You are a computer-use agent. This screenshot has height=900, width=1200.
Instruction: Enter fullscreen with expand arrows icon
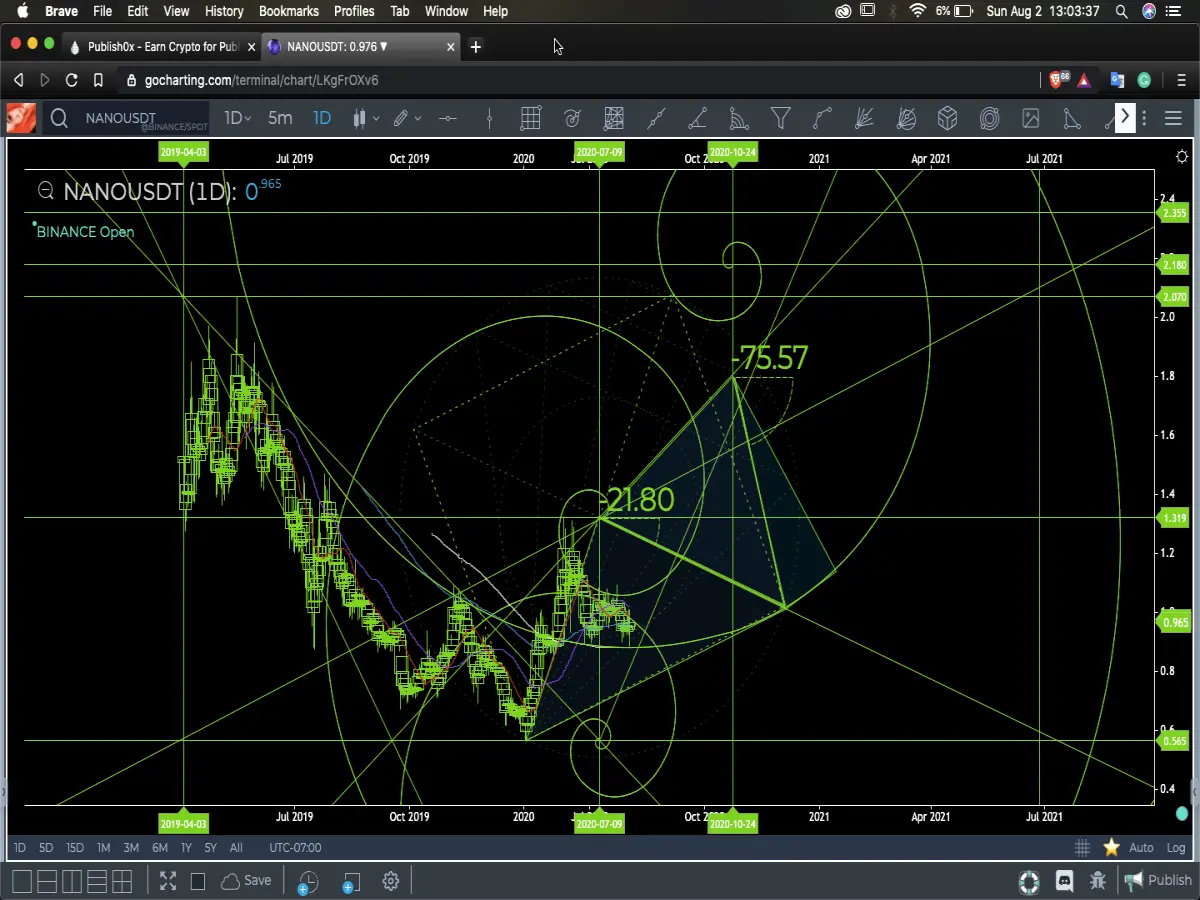tap(168, 881)
